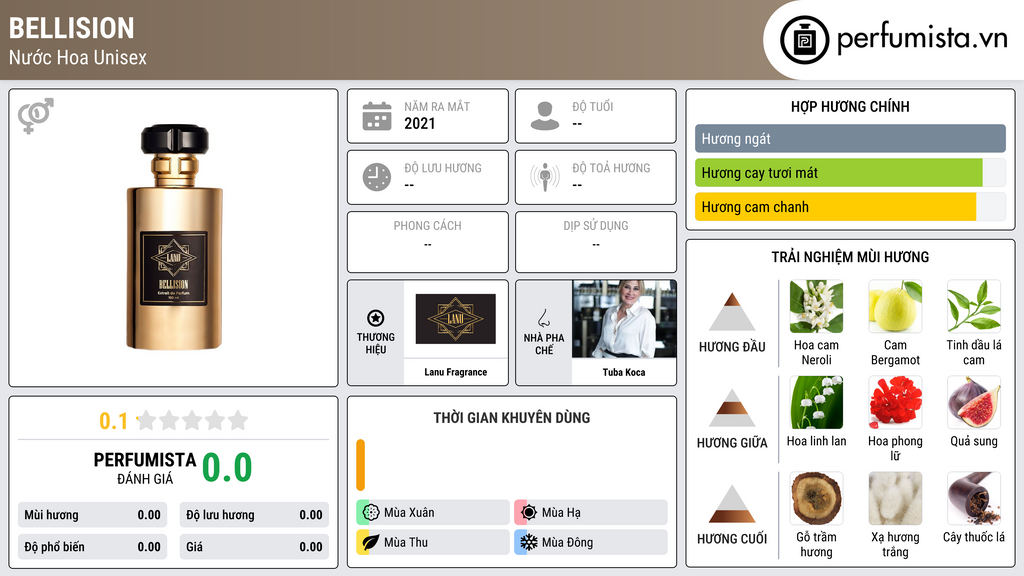The width and height of the screenshot is (1024, 576).
Task: Open the Gỗ trầm hương note image
Action: point(816,499)
